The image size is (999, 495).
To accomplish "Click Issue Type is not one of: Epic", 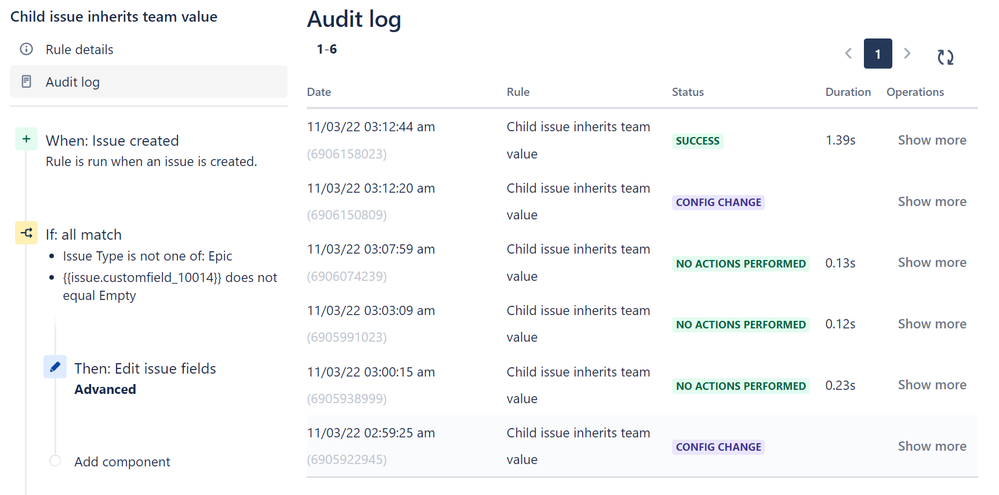I will click(148, 256).
